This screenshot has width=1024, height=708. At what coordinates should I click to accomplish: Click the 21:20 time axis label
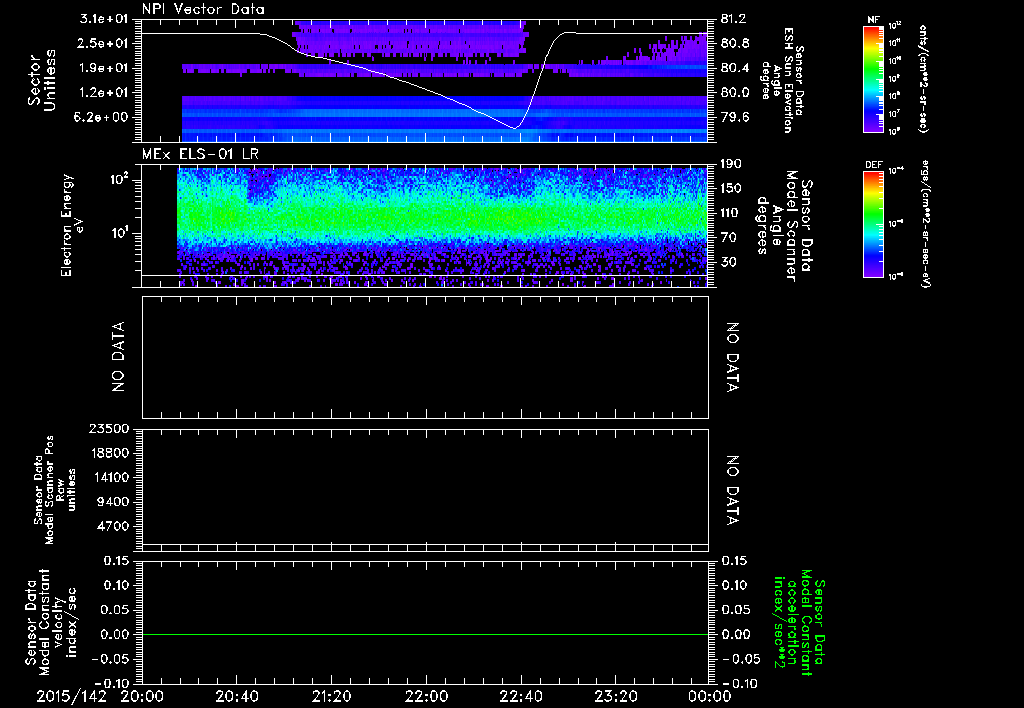(332, 695)
